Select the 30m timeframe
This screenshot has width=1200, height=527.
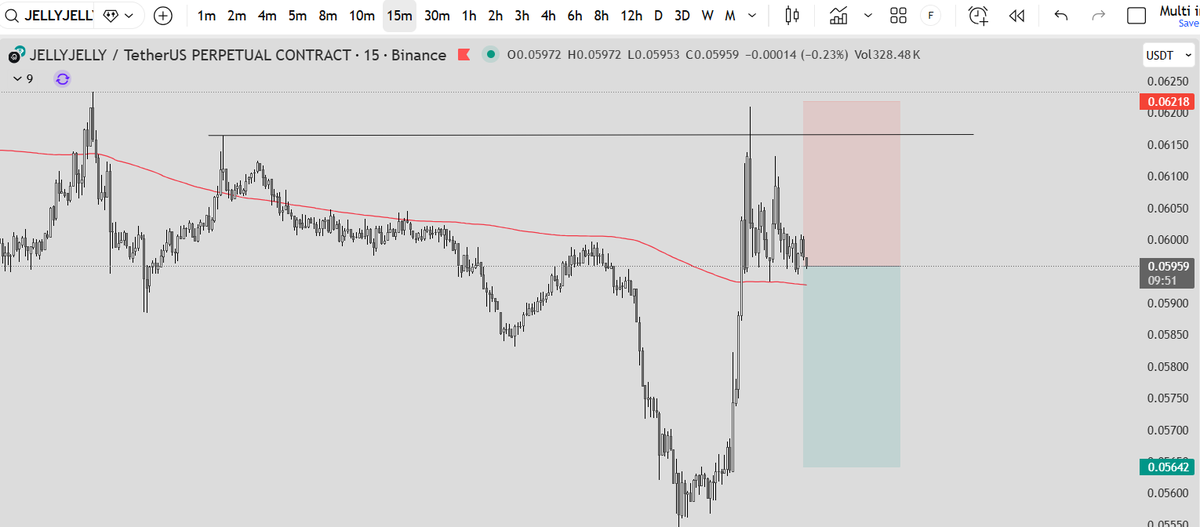click(x=437, y=16)
